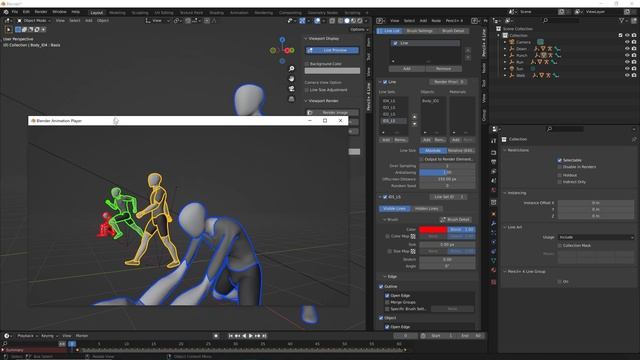Image resolution: width=640 pixels, height=360 pixels.
Task: Collapse the Restrictions panel
Action: [x=505, y=150]
